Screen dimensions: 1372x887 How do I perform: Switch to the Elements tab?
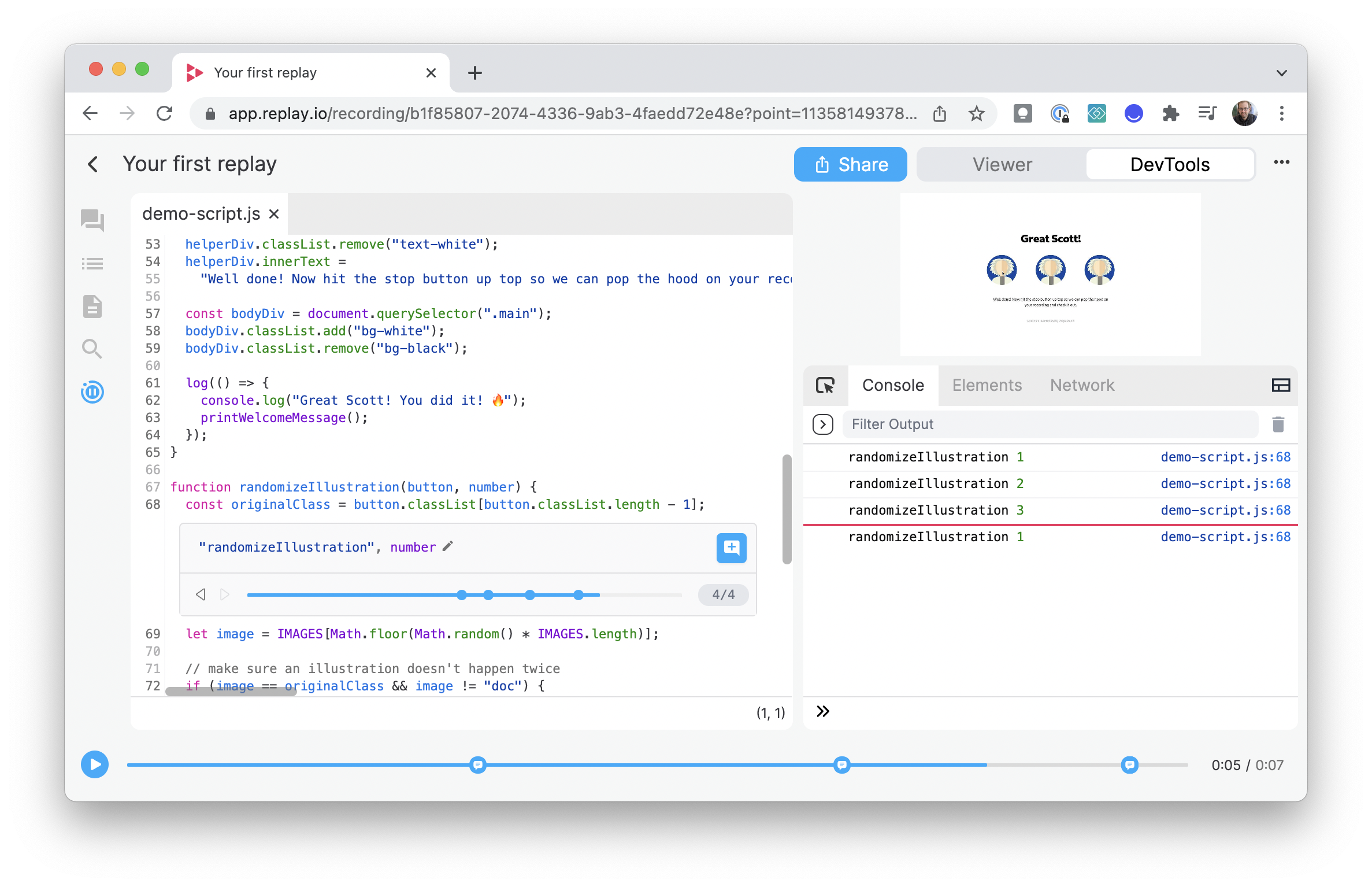986,385
